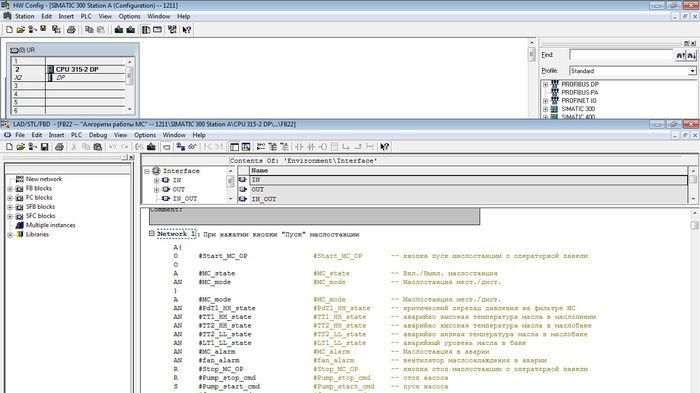Click the context Help arrow icon in HW Config toolbar
The width and height of the screenshot is (700, 393).
[187, 29]
